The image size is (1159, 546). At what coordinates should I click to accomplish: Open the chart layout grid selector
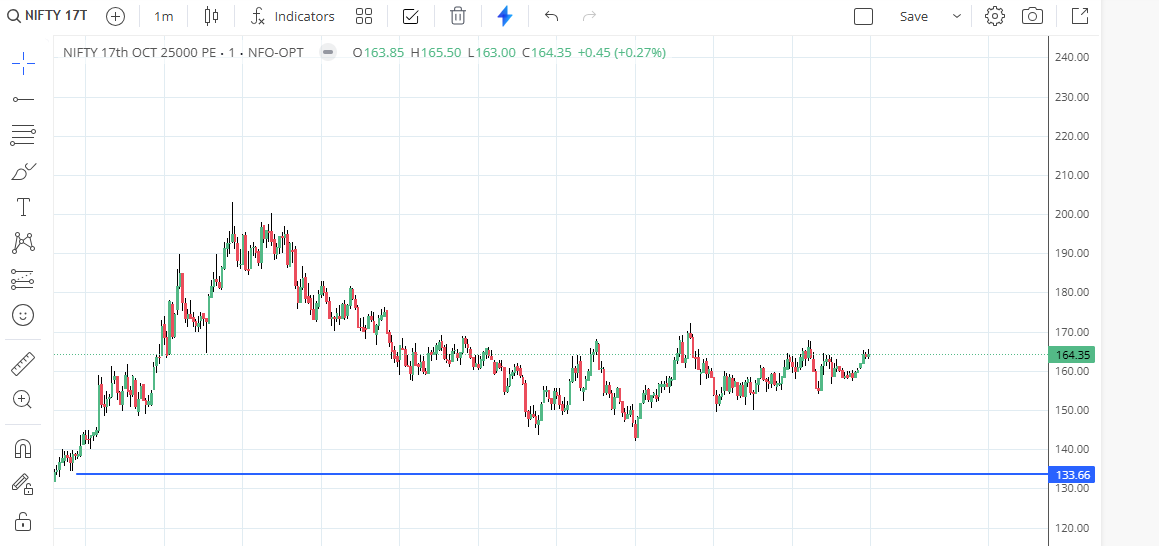pyautogui.click(x=364, y=16)
